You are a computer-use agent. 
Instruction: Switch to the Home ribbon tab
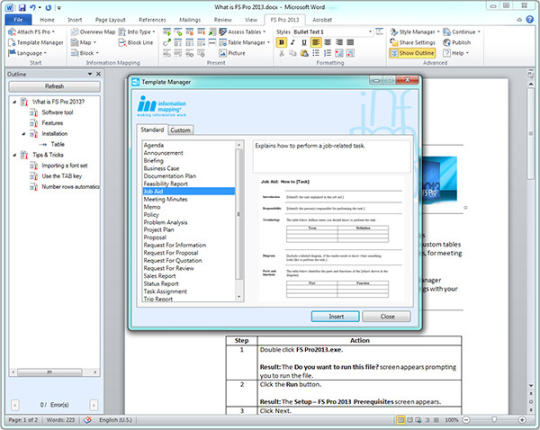tap(47, 20)
